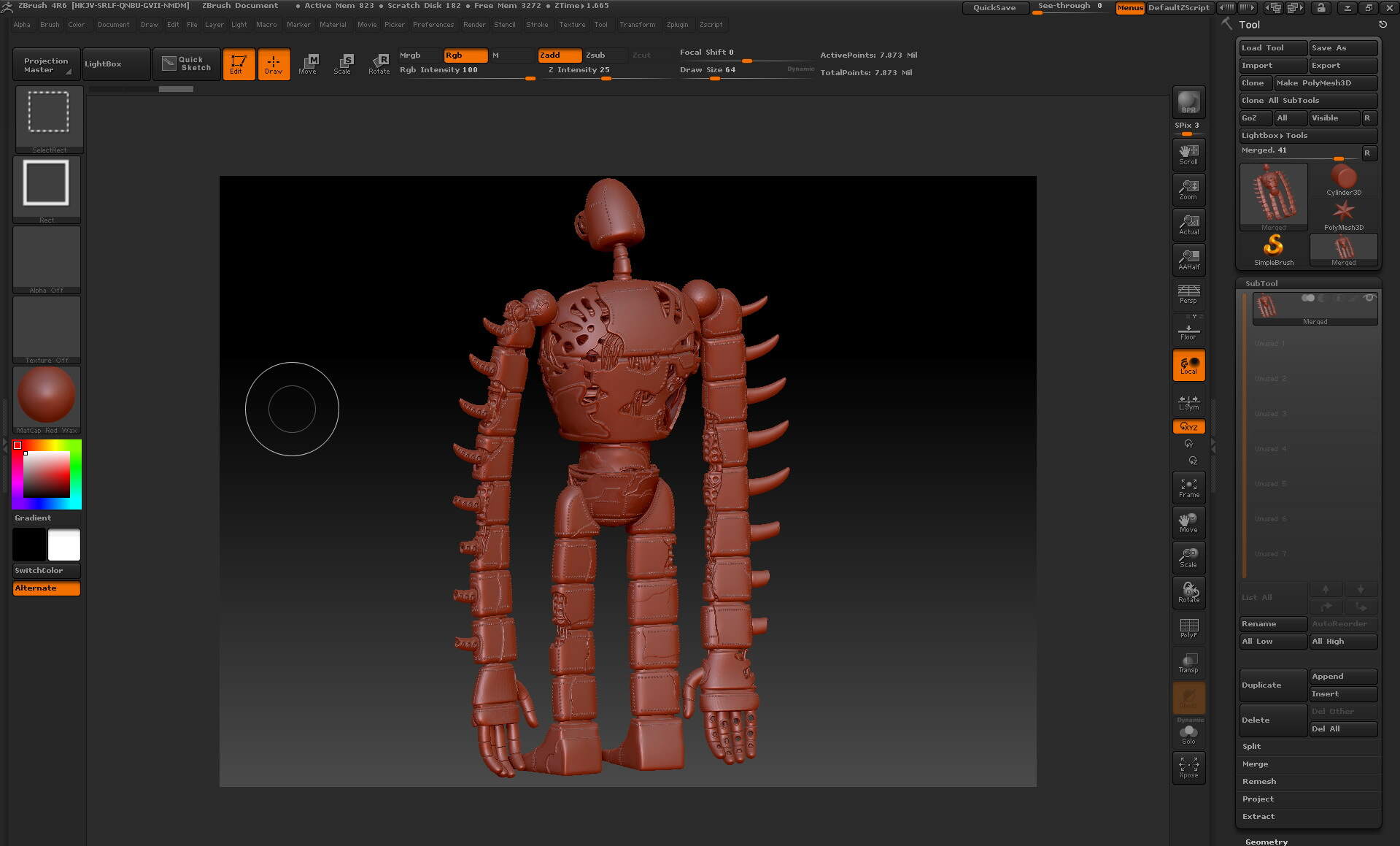Select the Scroll canvas icon
The width and height of the screenshot is (1400, 846).
click(1188, 154)
